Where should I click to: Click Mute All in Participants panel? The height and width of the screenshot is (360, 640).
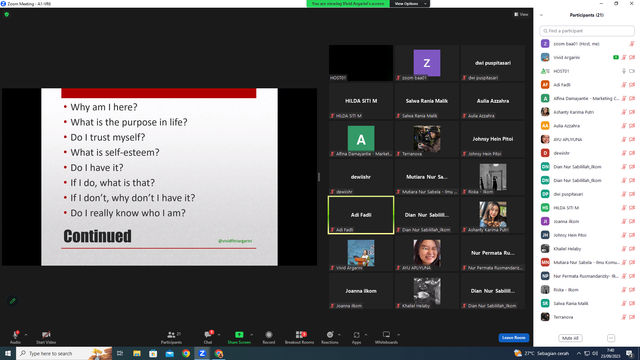click(570, 338)
